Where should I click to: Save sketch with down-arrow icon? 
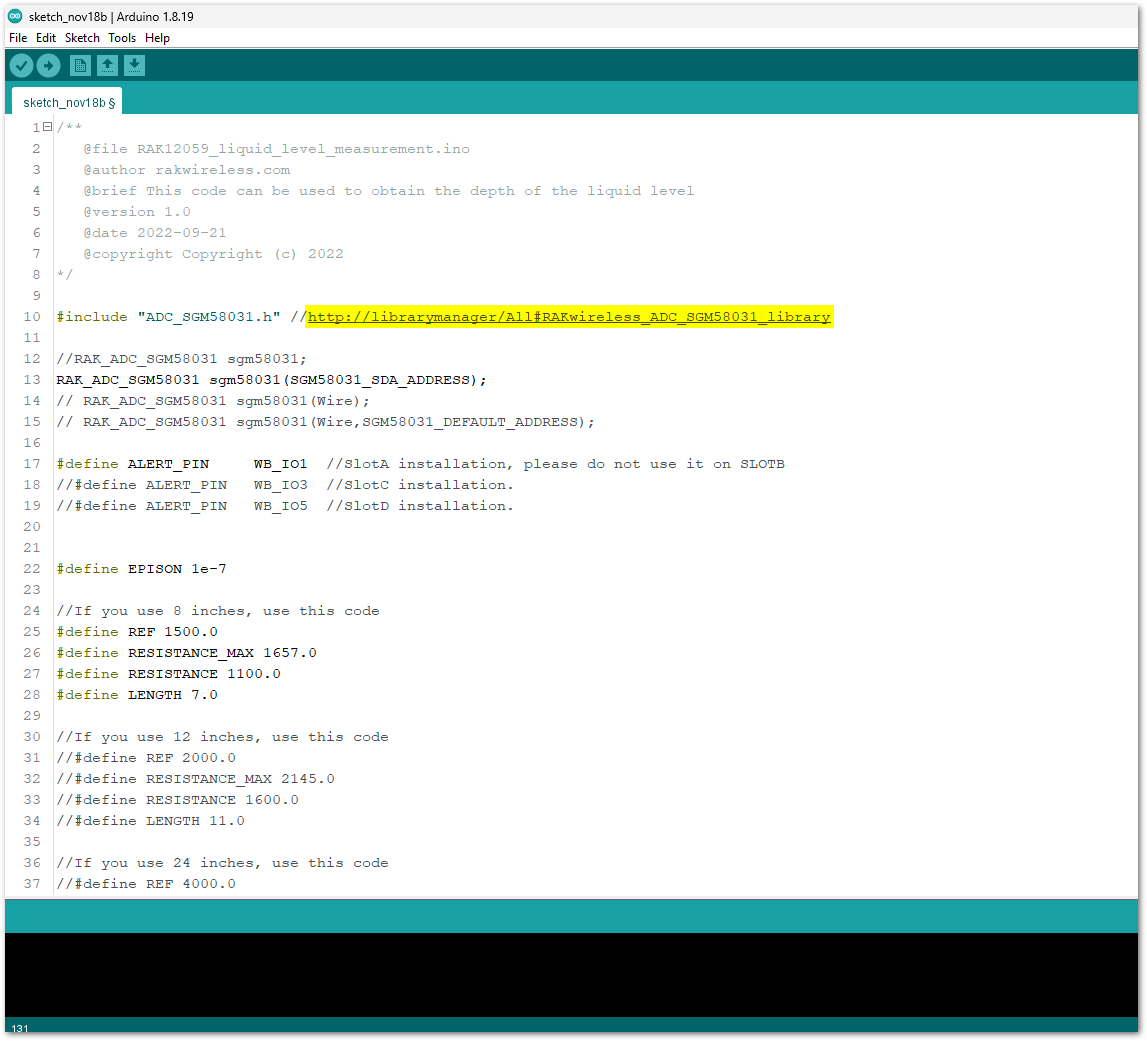pyautogui.click(x=134, y=66)
